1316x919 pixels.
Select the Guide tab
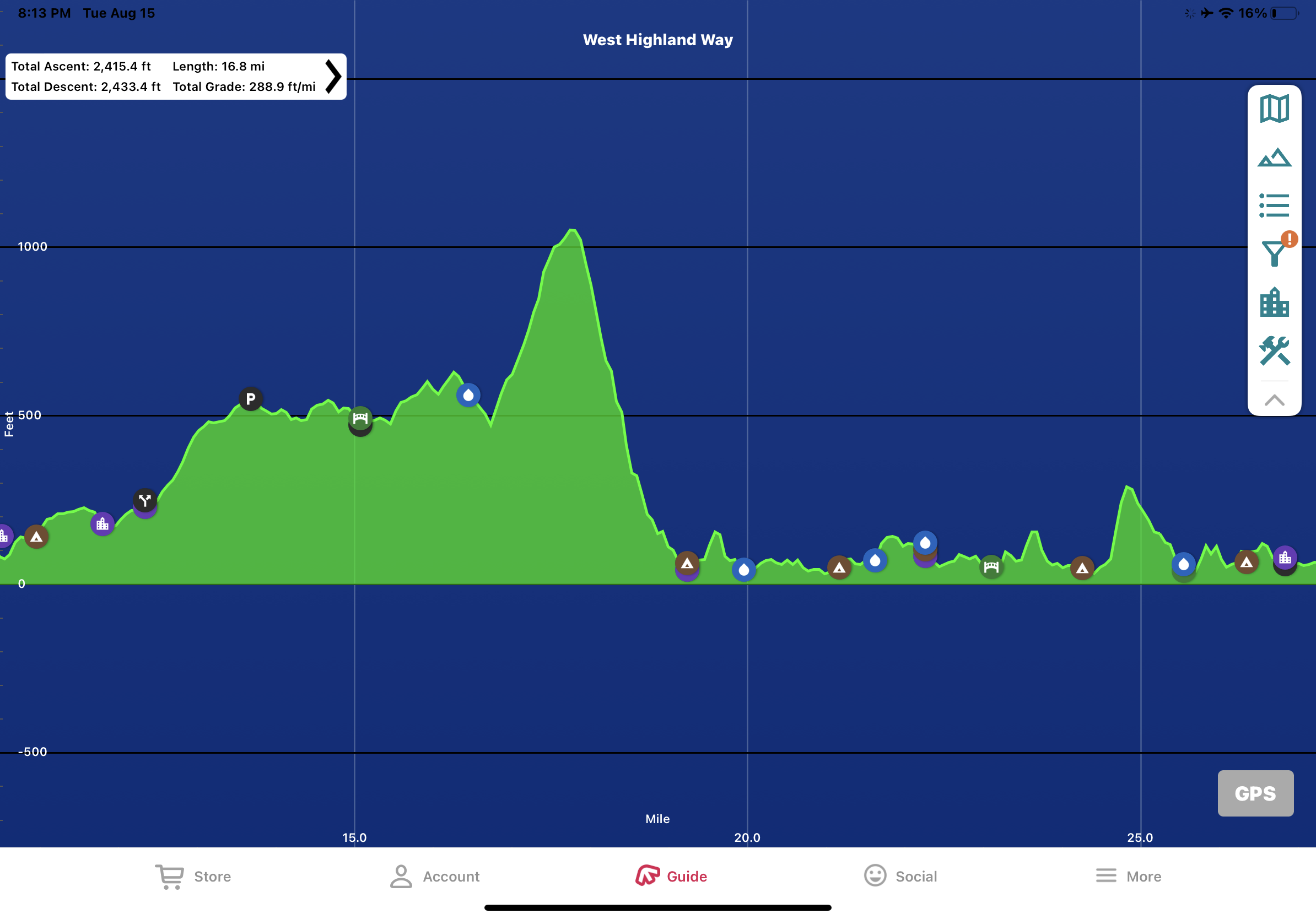coord(671,876)
